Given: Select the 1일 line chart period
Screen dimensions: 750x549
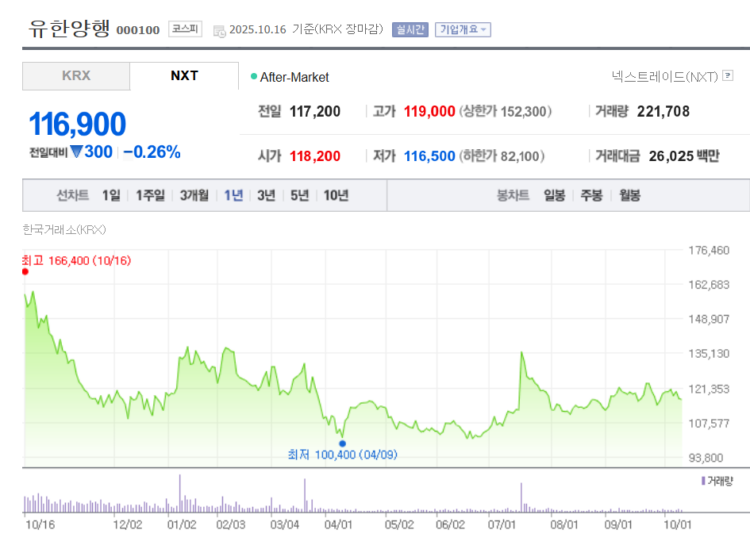Looking at the screenshot, I should [x=111, y=195].
